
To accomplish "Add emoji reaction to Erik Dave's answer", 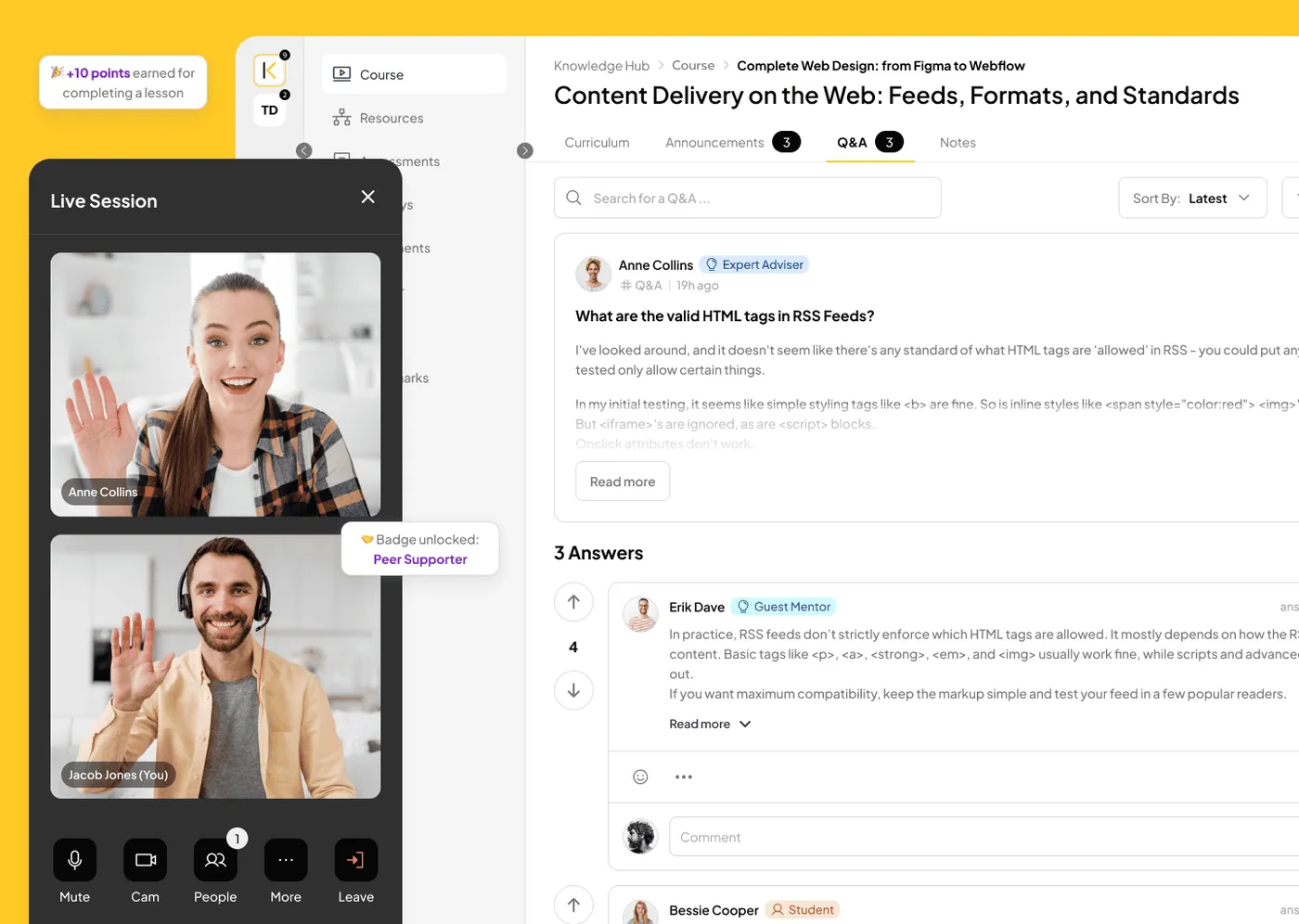I will [x=640, y=776].
